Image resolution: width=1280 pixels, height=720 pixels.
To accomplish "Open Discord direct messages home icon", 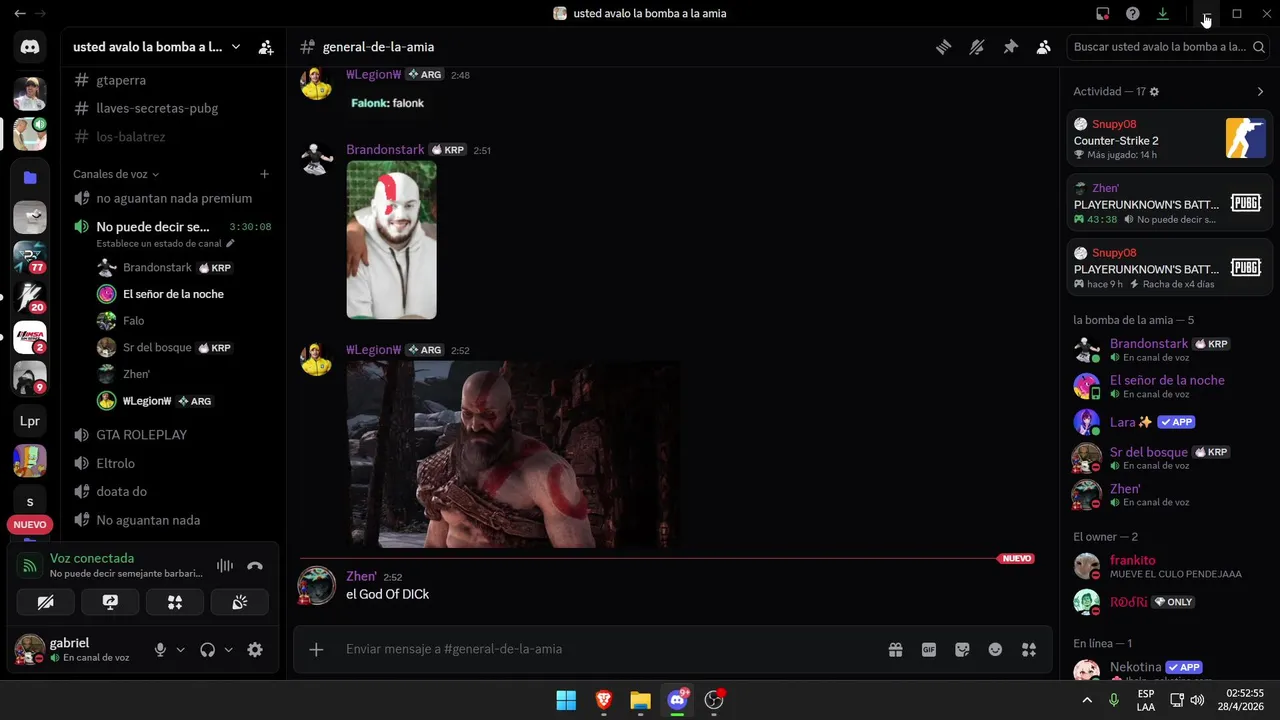I will 30,46.
